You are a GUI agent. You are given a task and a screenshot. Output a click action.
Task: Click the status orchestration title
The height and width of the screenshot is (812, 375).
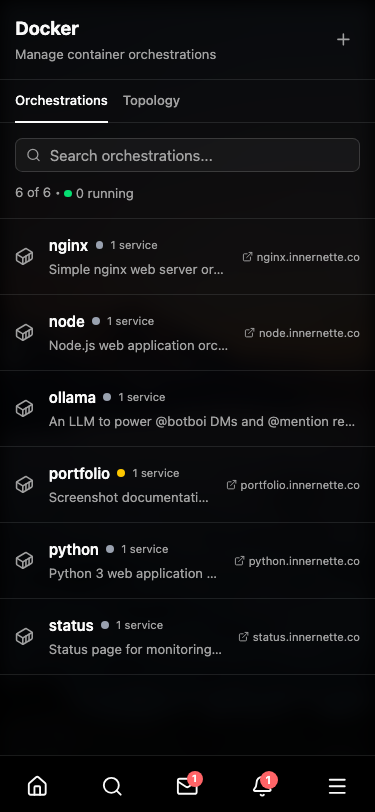point(71,626)
